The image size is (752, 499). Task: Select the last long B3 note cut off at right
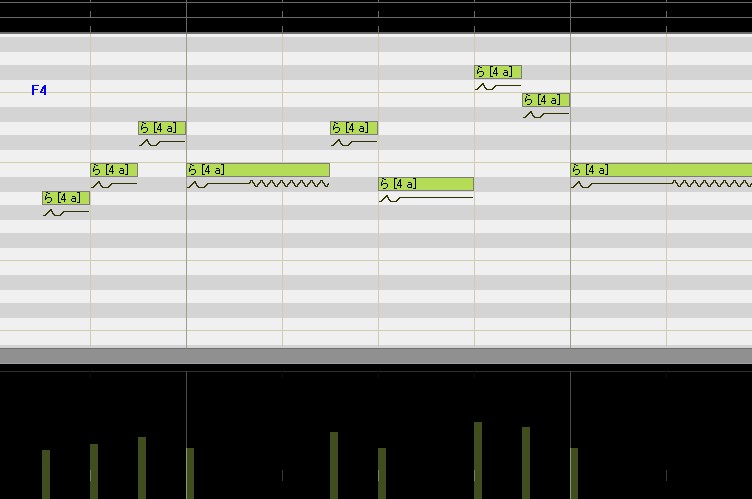pyautogui.click(x=661, y=170)
